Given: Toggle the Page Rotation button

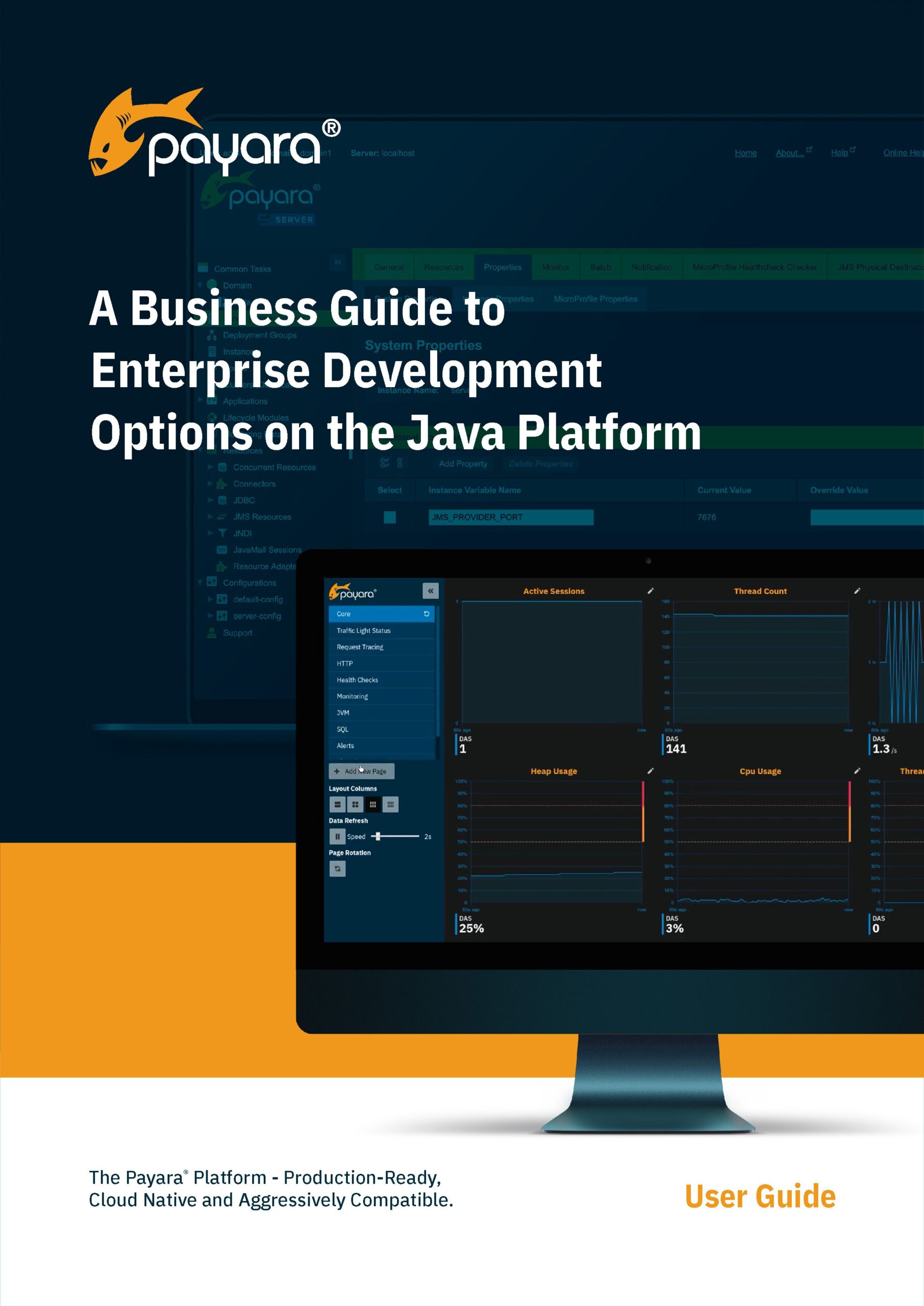Looking at the screenshot, I should 337,869.
